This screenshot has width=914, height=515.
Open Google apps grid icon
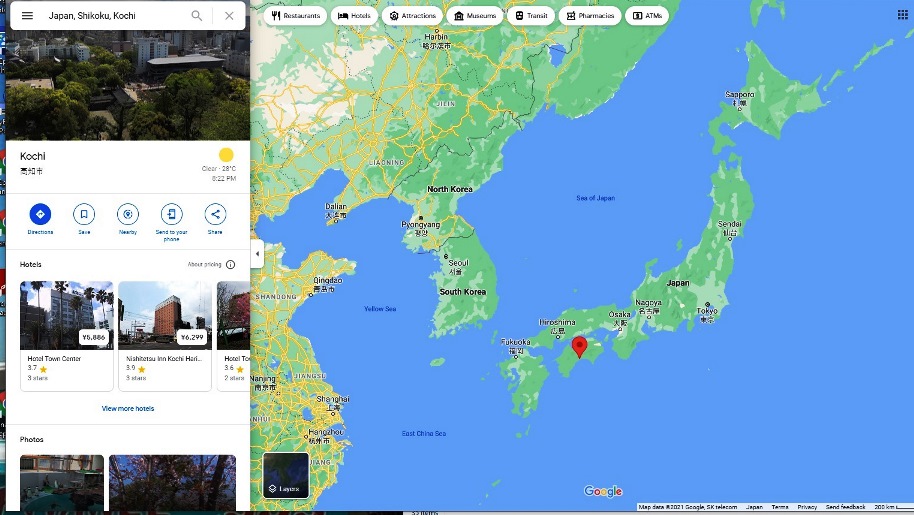point(902,15)
